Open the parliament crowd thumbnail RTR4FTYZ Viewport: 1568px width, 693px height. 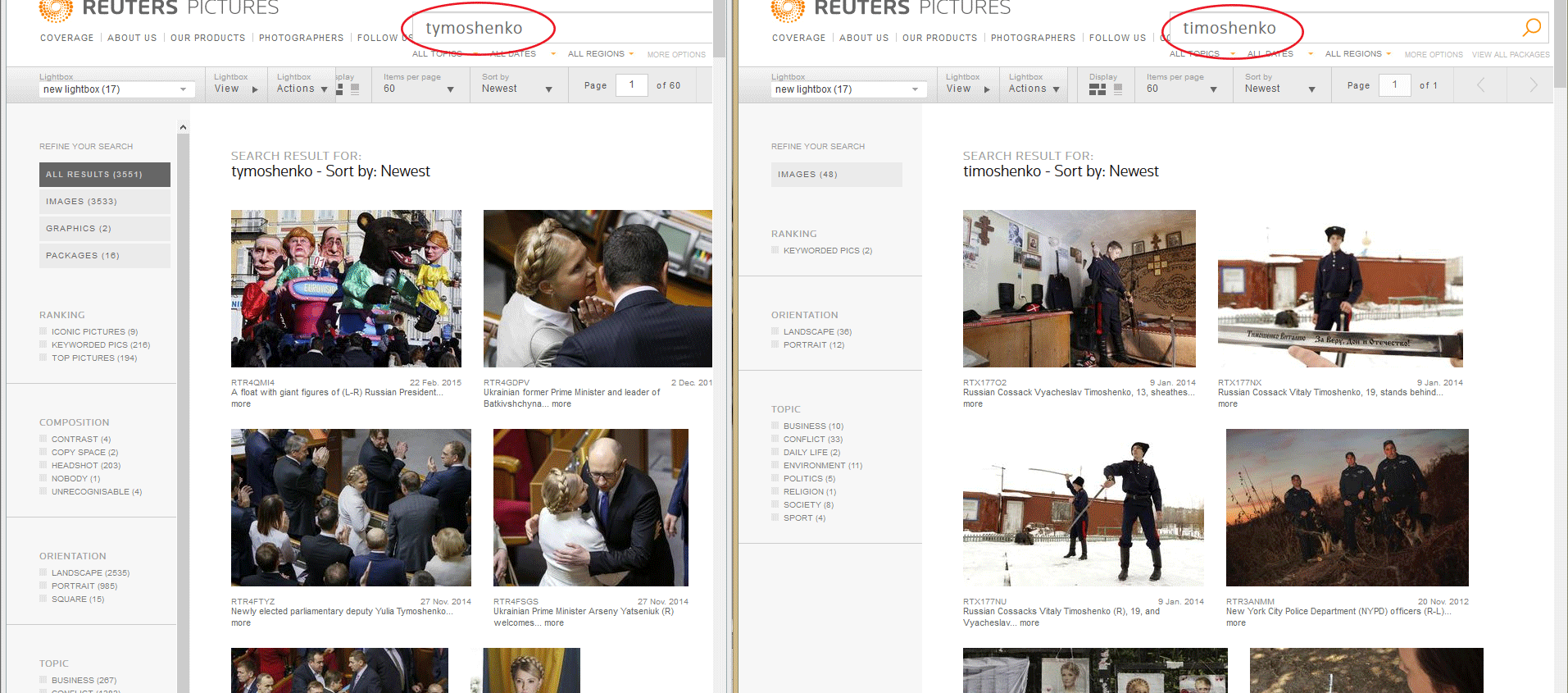point(351,508)
